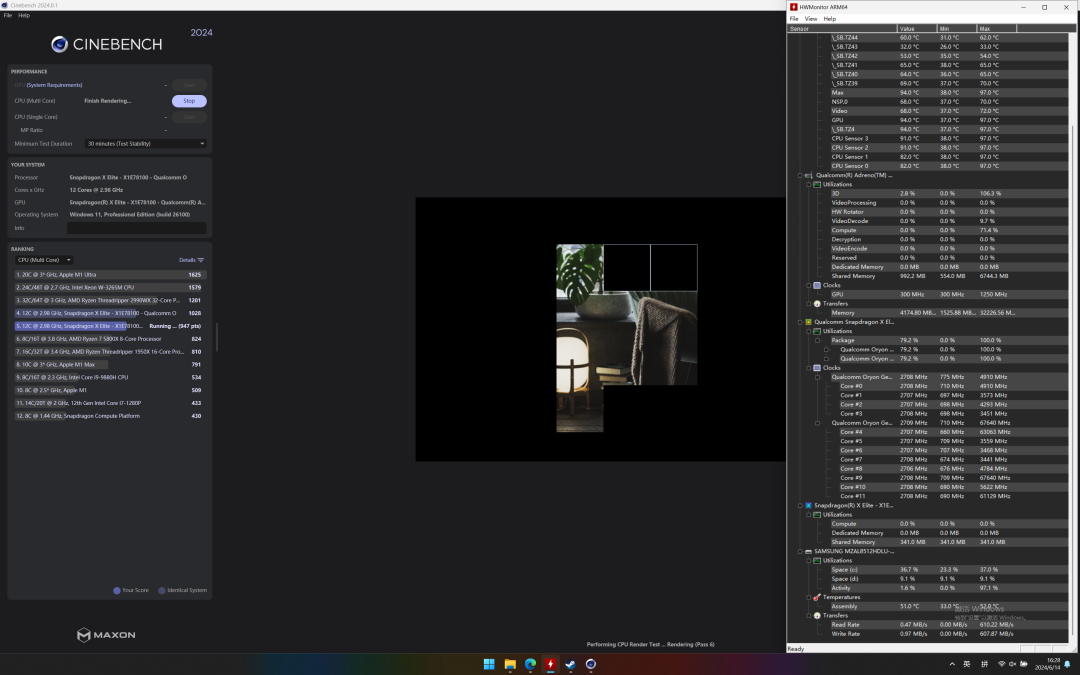Click the Clocks icon under Qualcomm Adreno
The height and width of the screenshot is (675, 1080).
pos(817,285)
